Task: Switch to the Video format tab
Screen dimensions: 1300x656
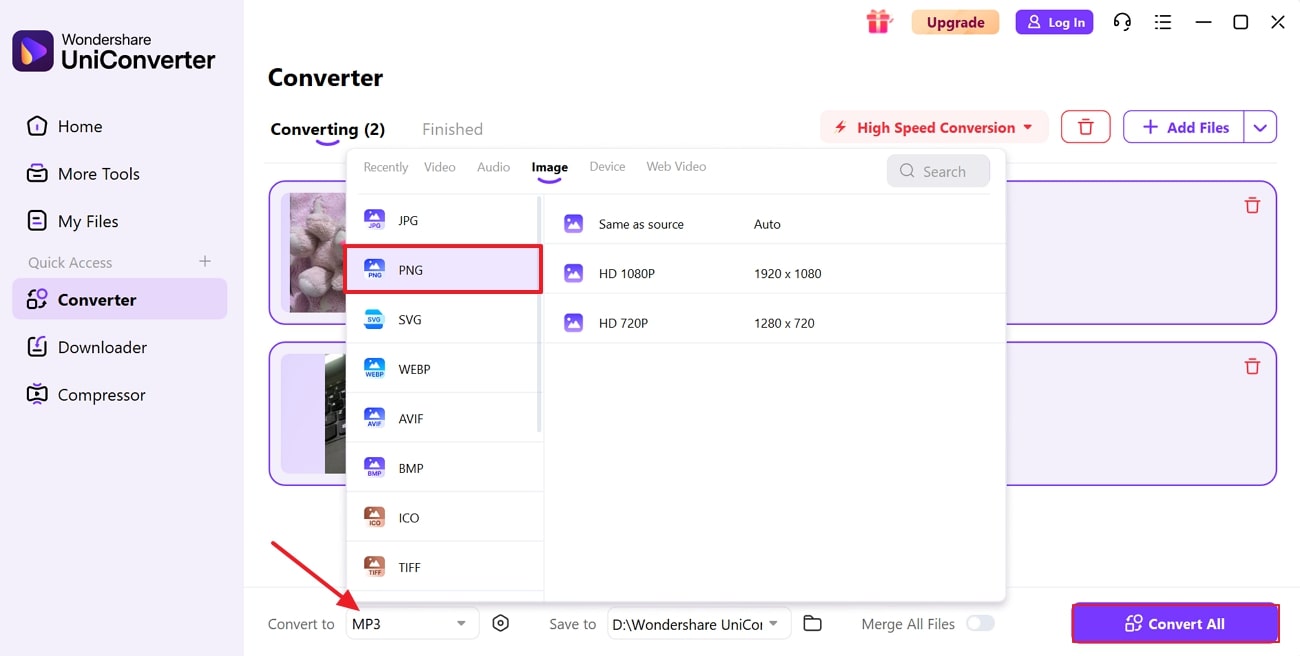Action: click(440, 167)
